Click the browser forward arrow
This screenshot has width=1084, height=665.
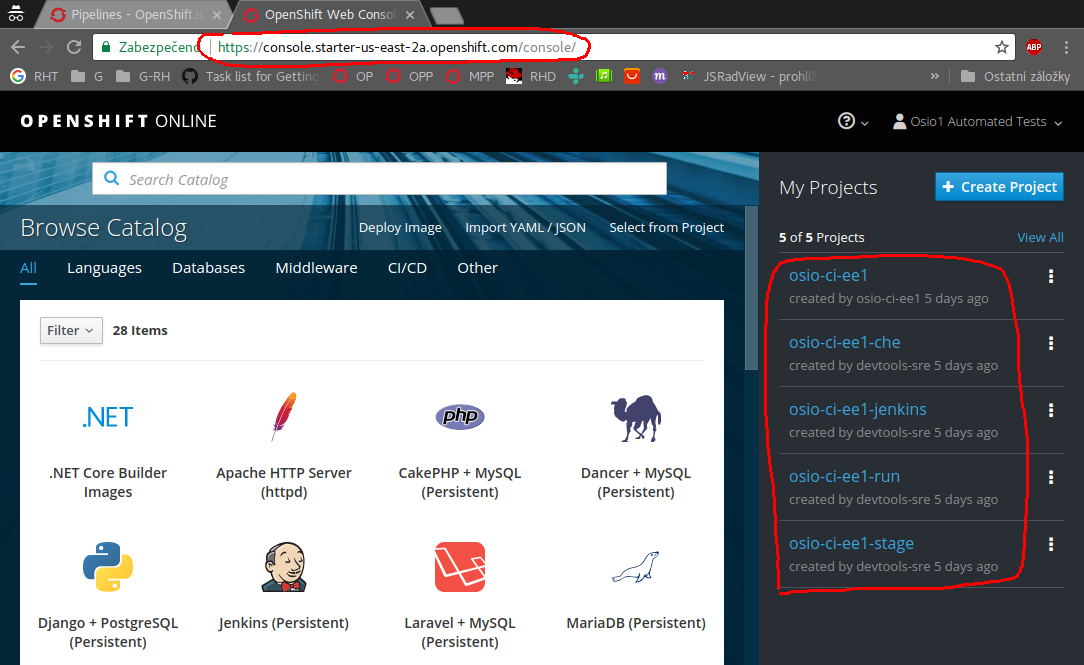(46, 47)
